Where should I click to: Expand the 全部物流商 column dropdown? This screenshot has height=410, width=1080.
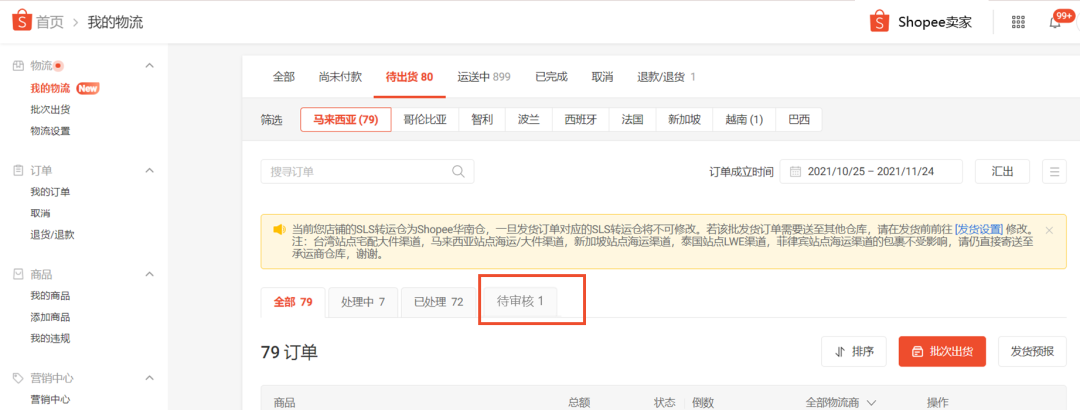point(870,402)
